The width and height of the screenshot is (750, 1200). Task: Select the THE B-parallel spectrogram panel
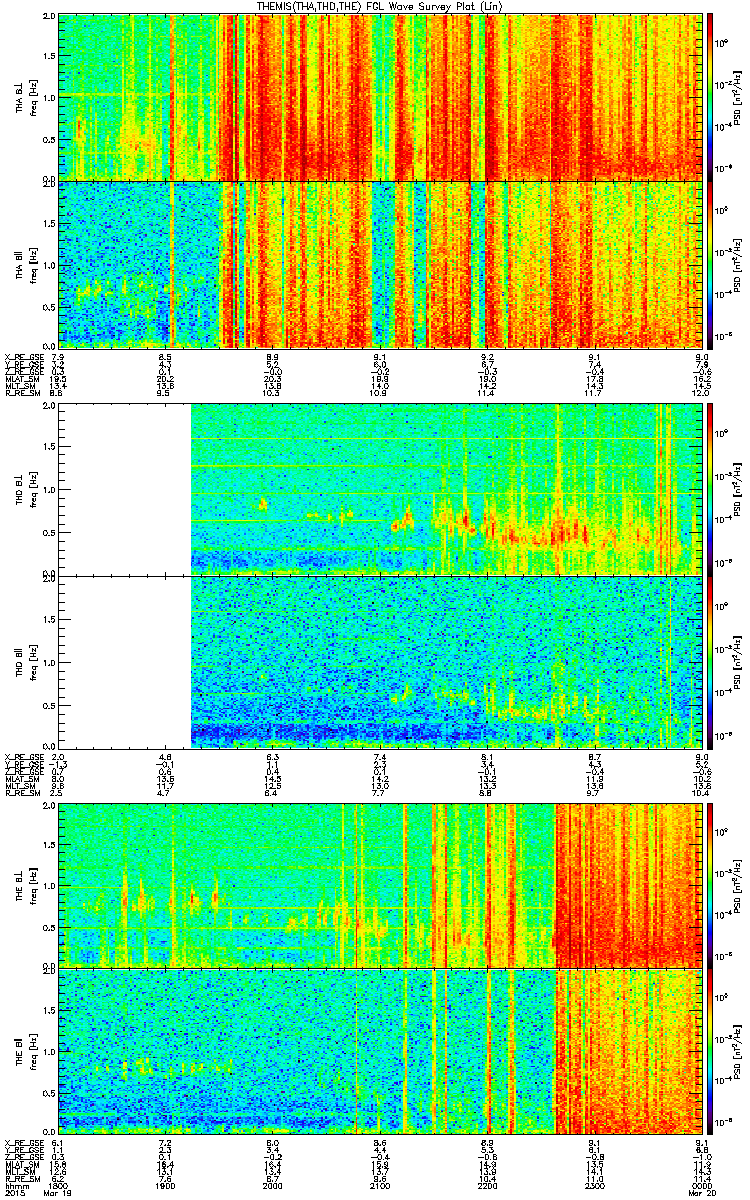pos(379,1049)
